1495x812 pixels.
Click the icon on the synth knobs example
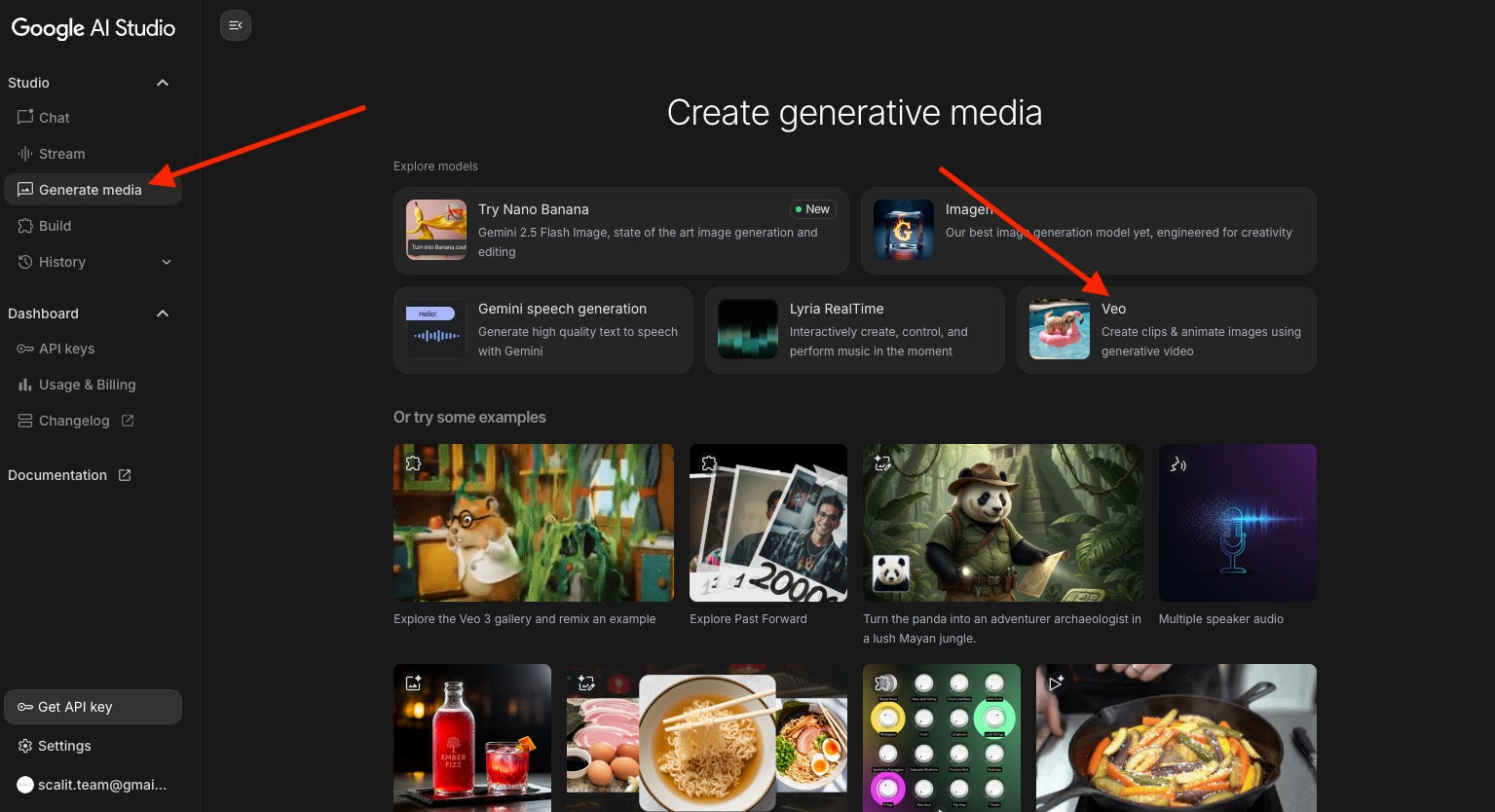pos(884,683)
